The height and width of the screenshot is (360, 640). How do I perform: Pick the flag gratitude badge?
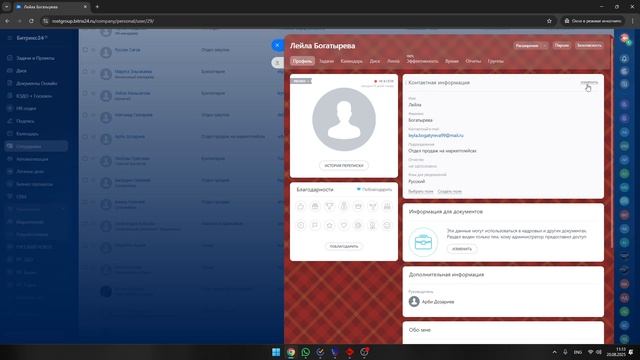tap(315, 225)
